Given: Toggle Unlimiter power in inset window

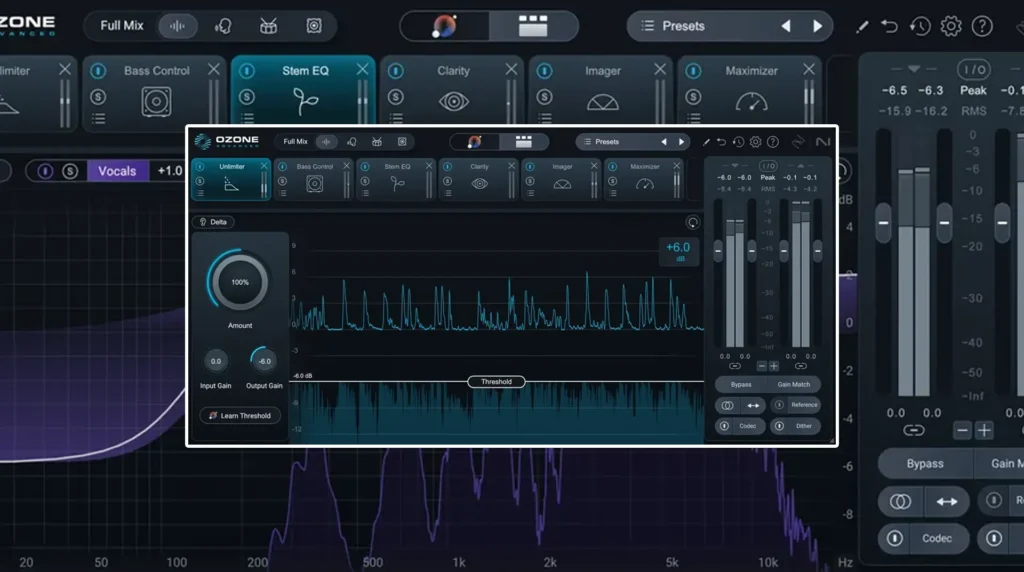Looking at the screenshot, I should pyautogui.click(x=200, y=167).
